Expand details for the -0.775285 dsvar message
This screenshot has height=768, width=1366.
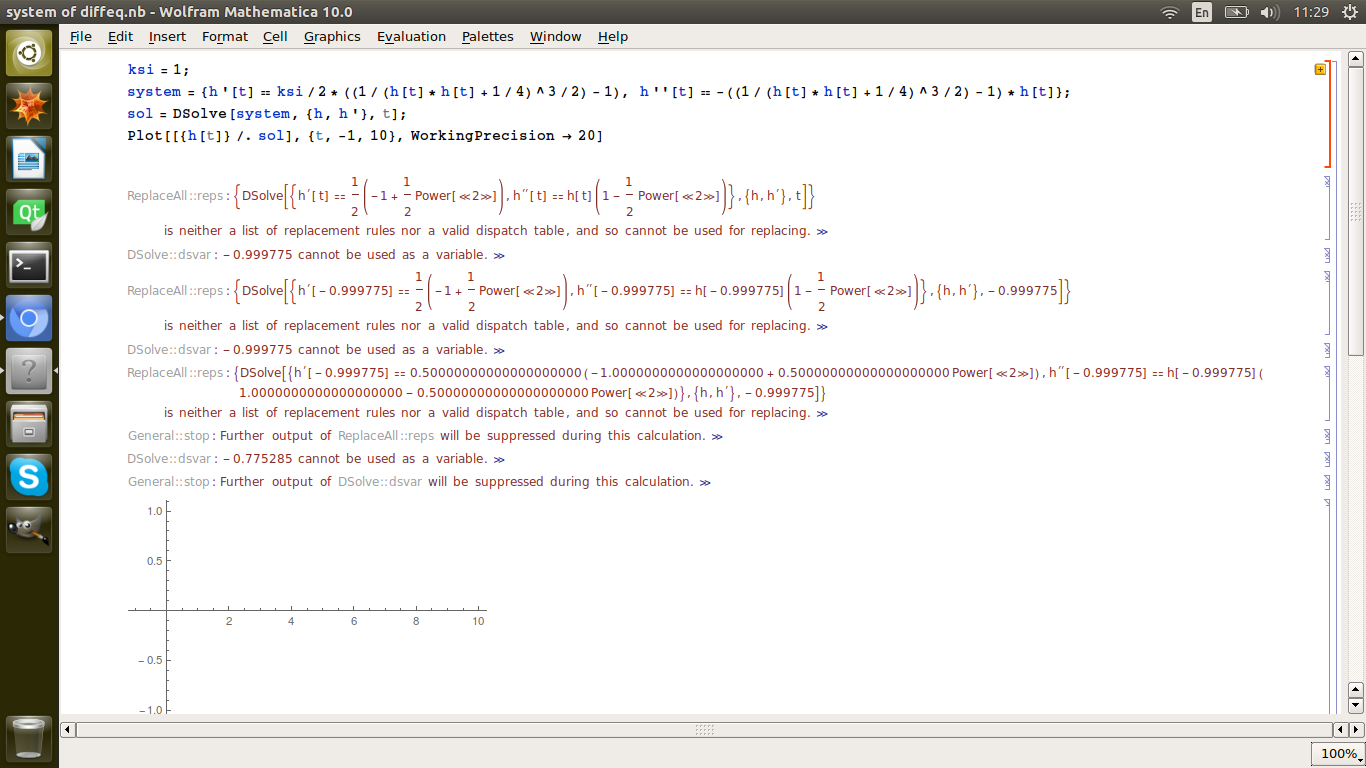click(499, 459)
